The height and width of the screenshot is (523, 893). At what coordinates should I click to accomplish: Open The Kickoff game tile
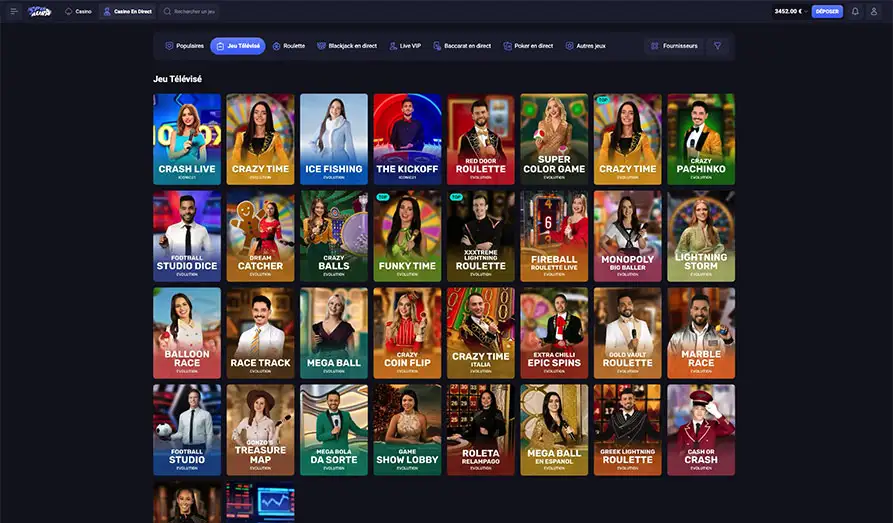click(407, 139)
